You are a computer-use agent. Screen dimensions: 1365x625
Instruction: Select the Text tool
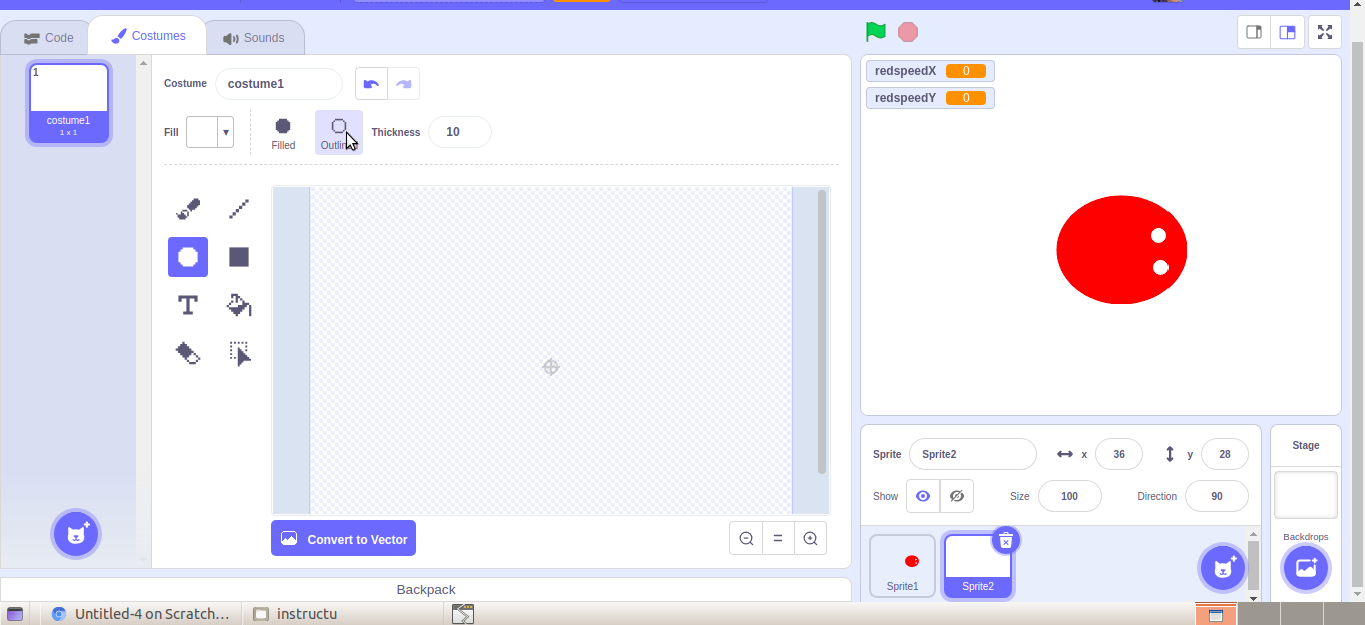click(x=187, y=305)
